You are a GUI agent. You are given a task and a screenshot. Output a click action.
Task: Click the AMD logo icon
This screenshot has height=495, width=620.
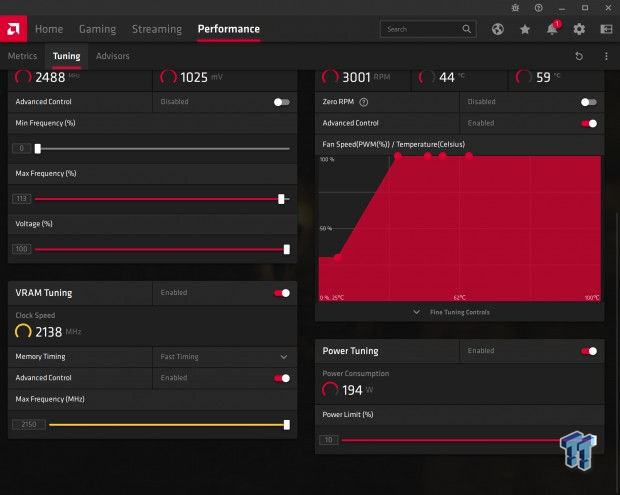coord(13,29)
